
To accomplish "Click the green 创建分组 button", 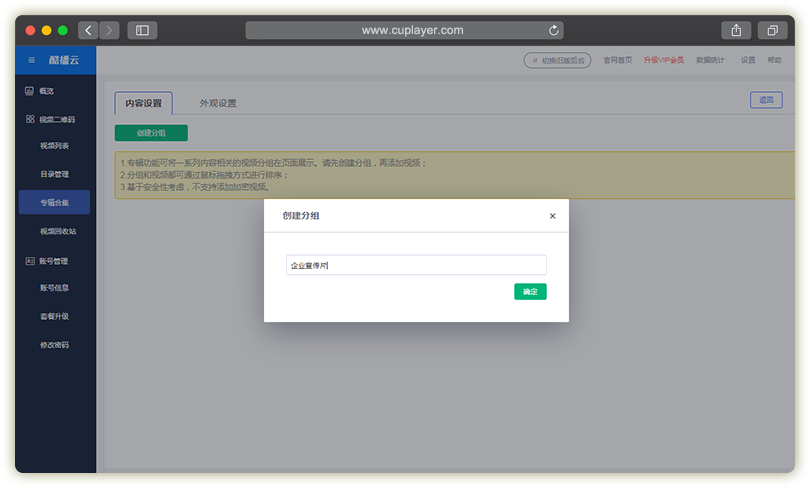I will pyautogui.click(x=151, y=133).
